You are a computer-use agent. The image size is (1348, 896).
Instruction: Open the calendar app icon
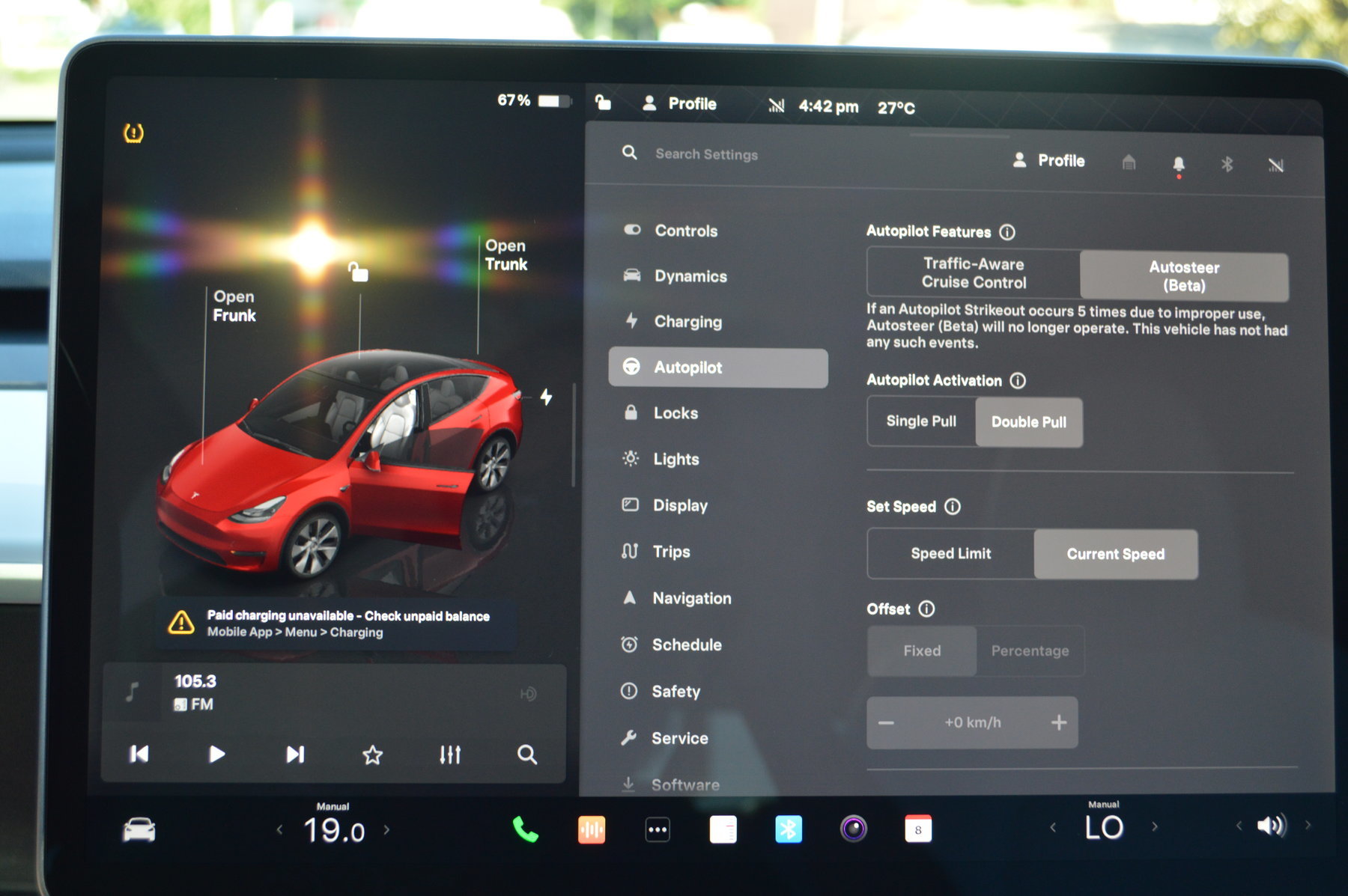(x=918, y=829)
